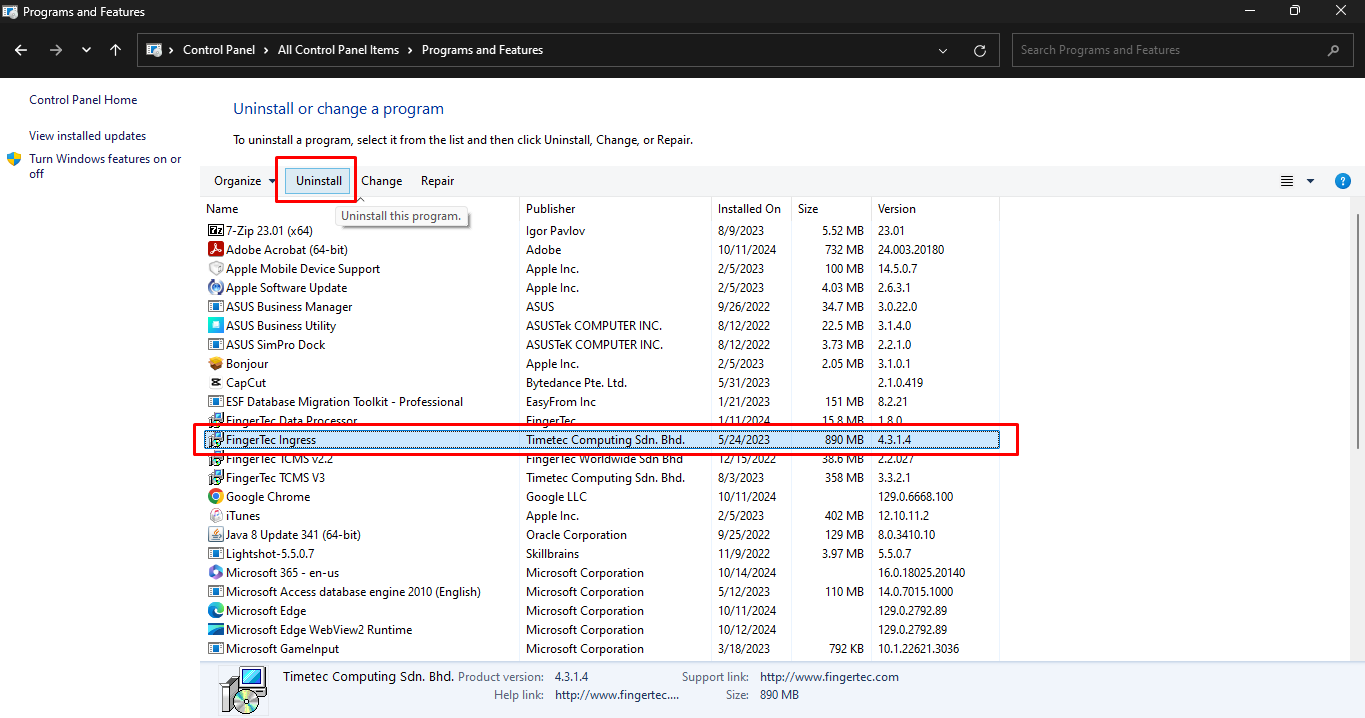
Task: Select the Google Chrome icon
Action: point(215,497)
